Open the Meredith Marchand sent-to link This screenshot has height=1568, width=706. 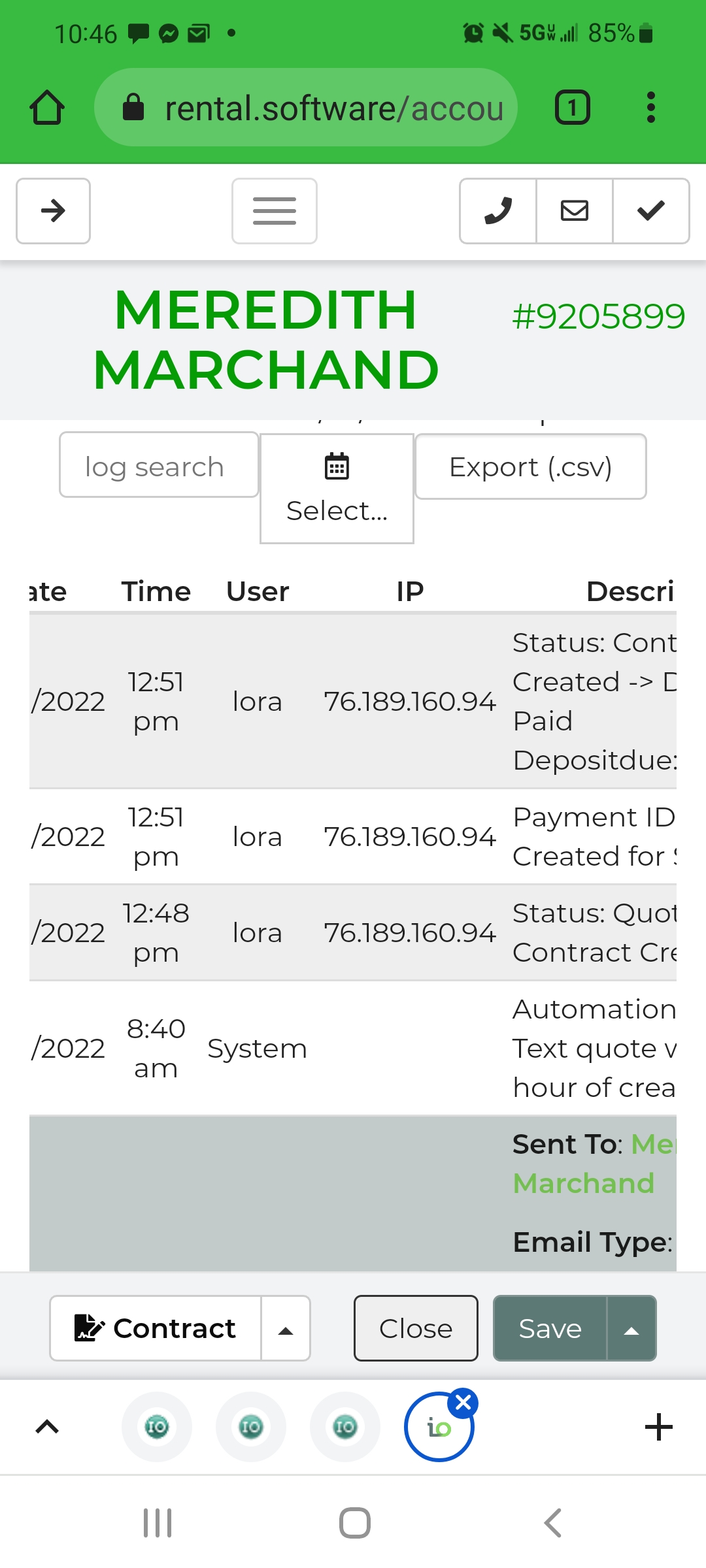[x=584, y=1183]
